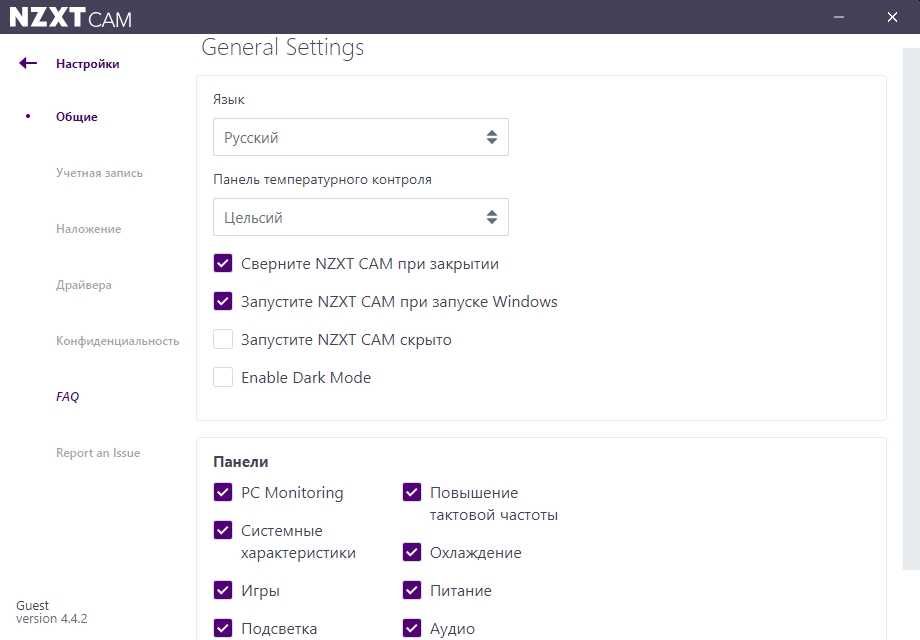Close the NZXT CAM window
The height and width of the screenshot is (640, 920).
point(892,17)
